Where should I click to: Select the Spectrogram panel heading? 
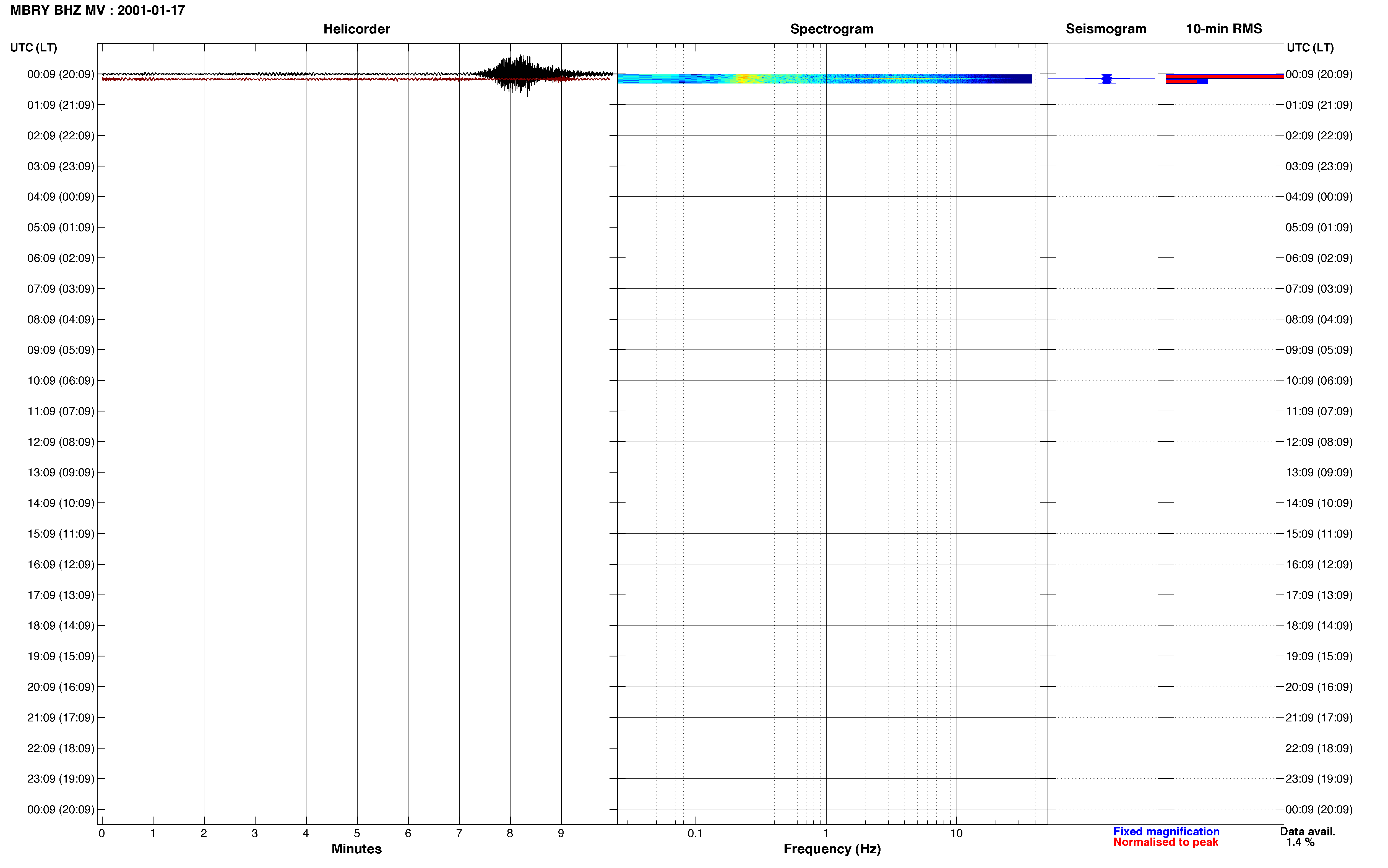[x=832, y=29]
